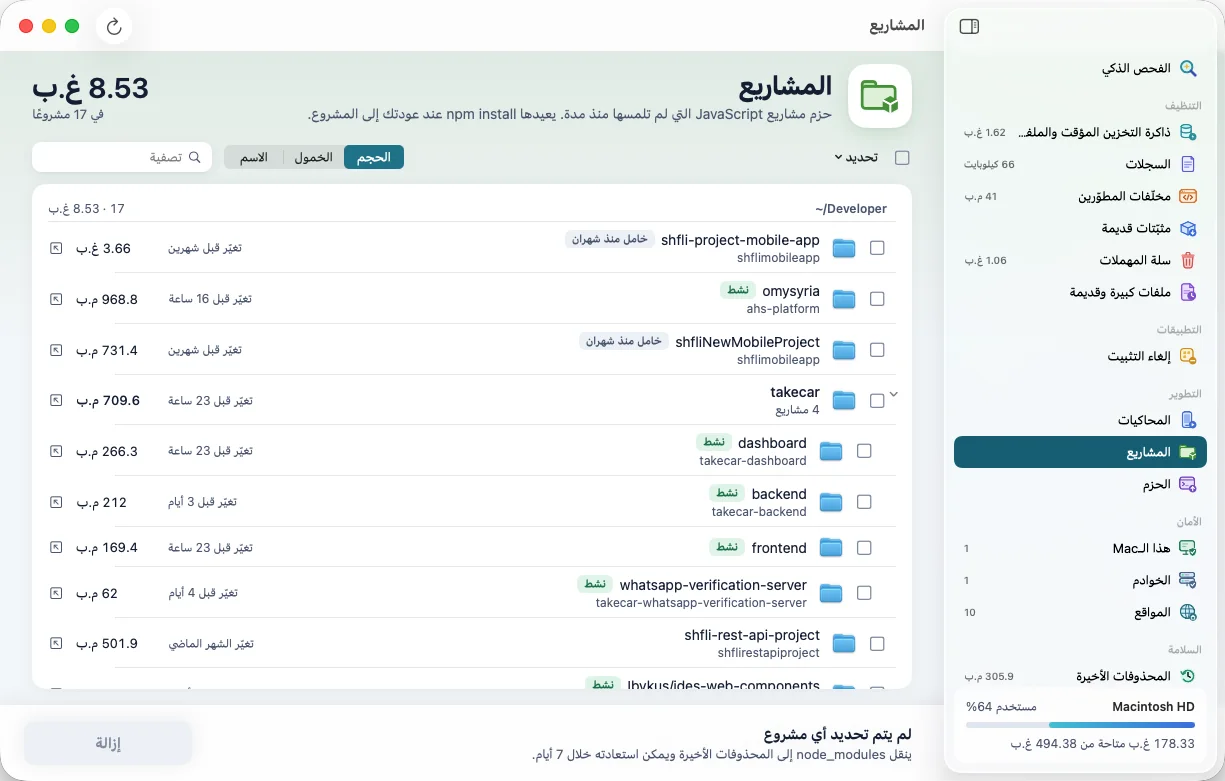Reveal frontend project in Finder via arrow icon

coord(56,547)
